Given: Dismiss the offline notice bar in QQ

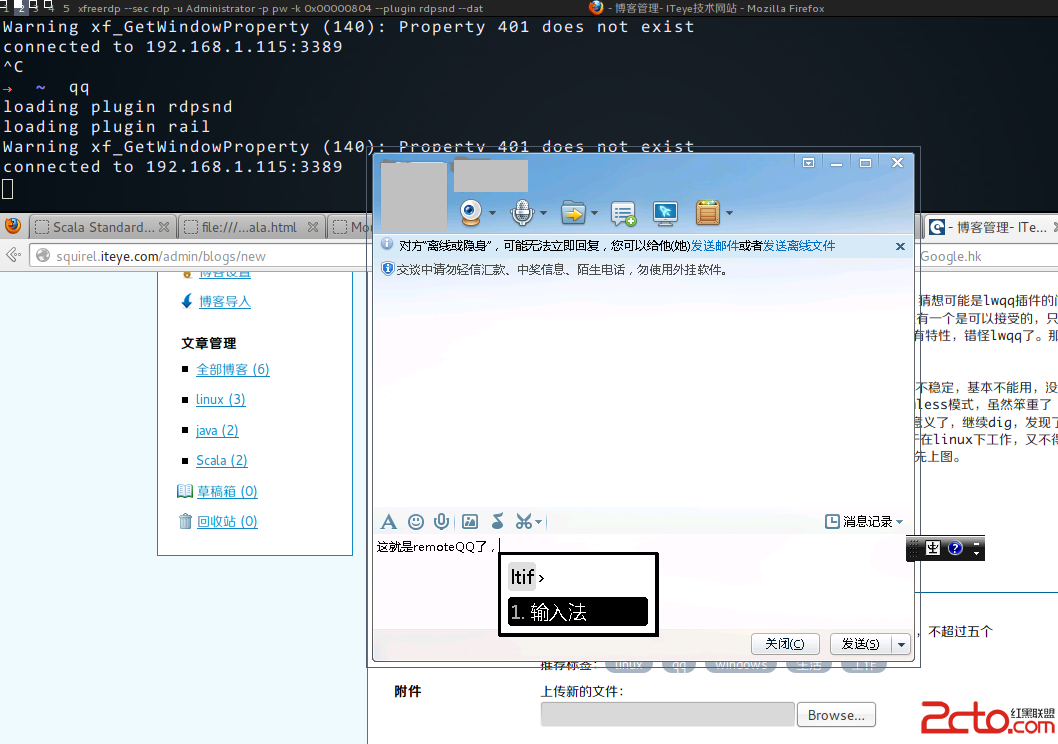Looking at the screenshot, I should coord(900,246).
